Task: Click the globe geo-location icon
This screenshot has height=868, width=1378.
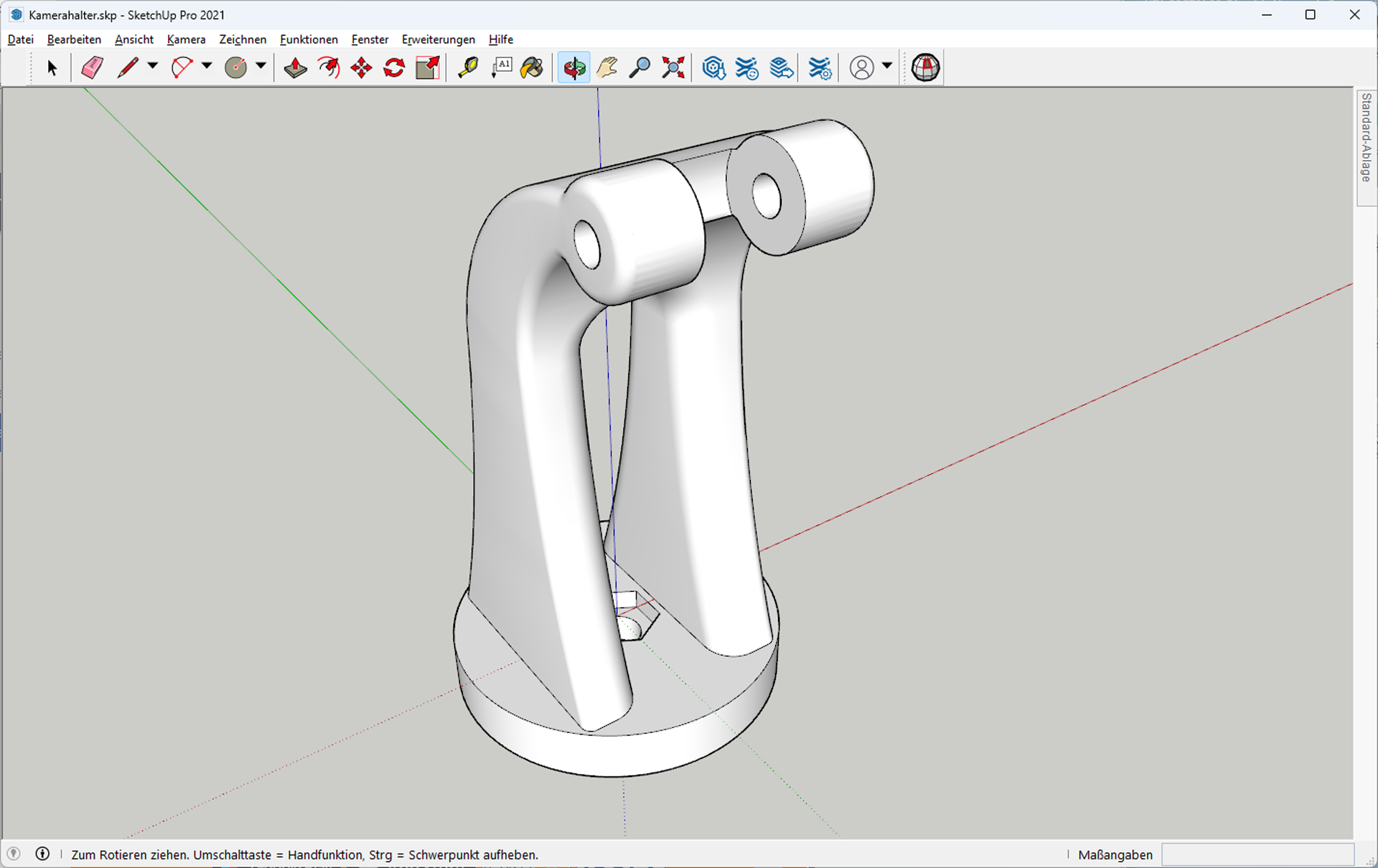Action: pyautogui.click(x=926, y=68)
